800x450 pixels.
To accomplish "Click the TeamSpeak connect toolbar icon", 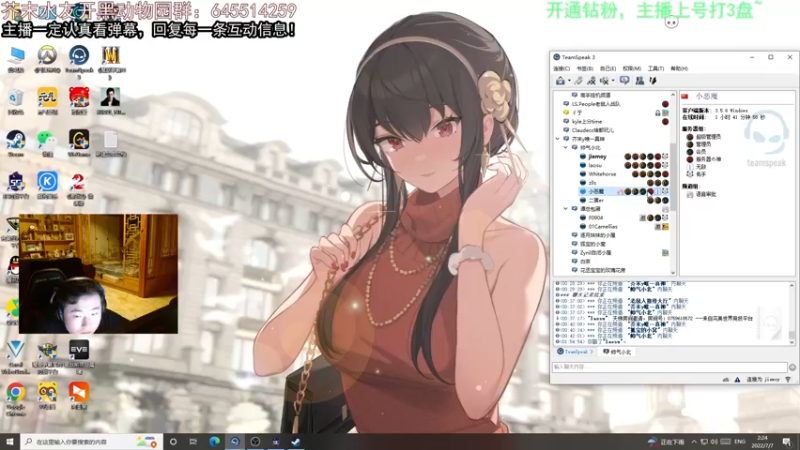I will pyautogui.click(x=560, y=81).
